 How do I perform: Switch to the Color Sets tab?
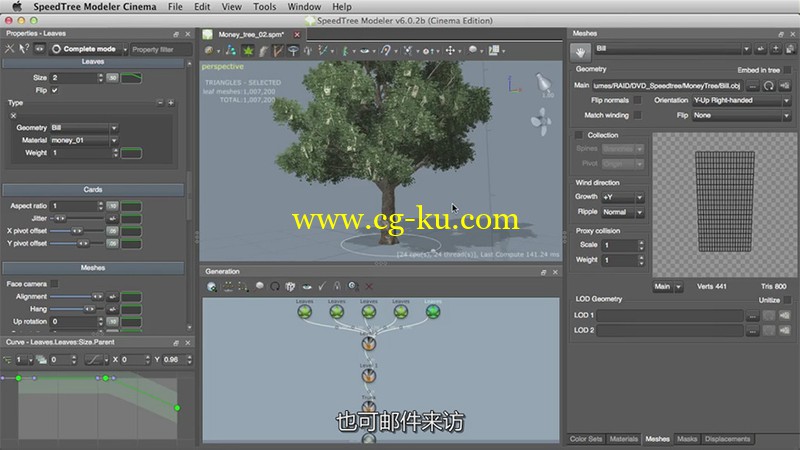click(586, 439)
